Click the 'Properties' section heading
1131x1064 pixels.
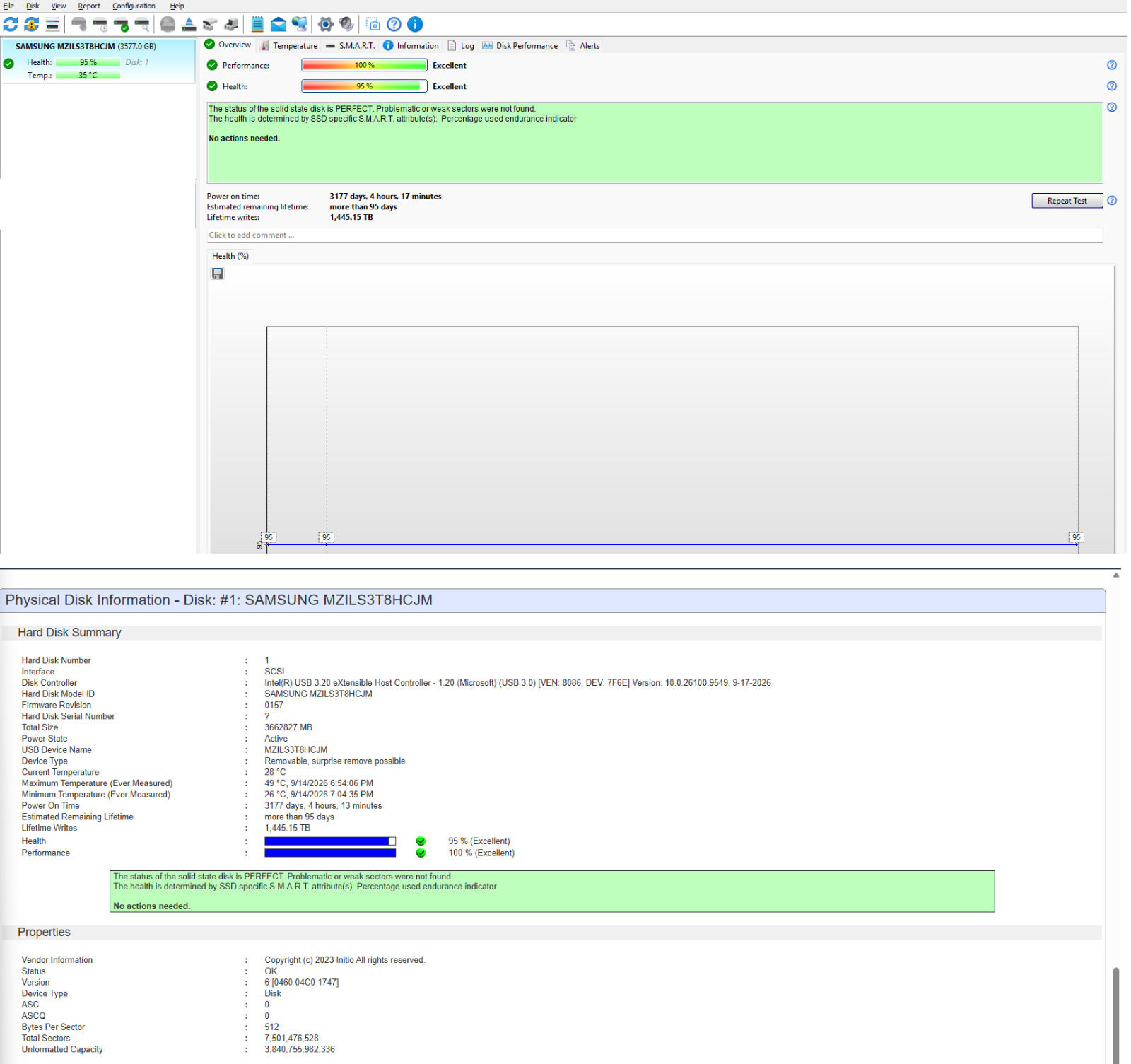[x=45, y=933]
